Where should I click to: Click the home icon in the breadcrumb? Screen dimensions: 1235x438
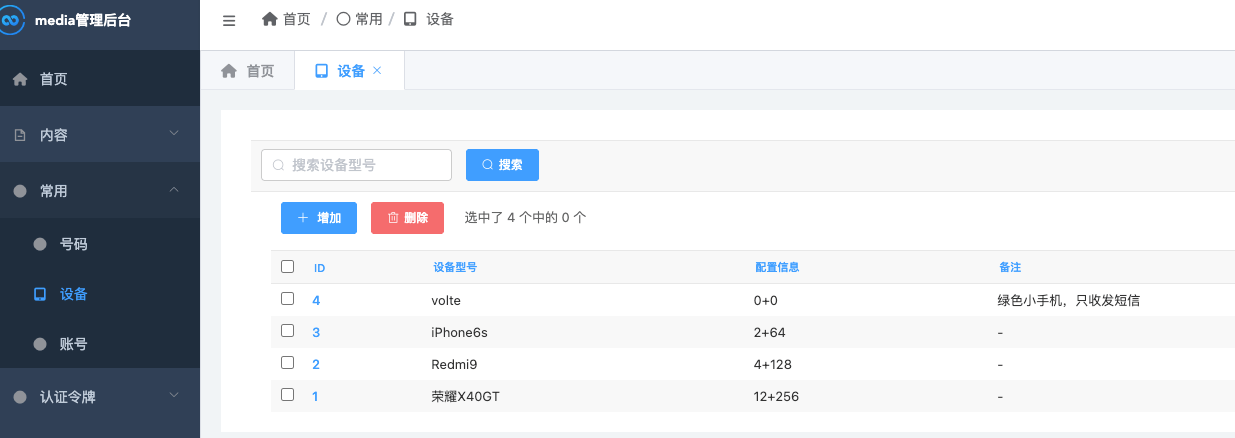point(269,19)
